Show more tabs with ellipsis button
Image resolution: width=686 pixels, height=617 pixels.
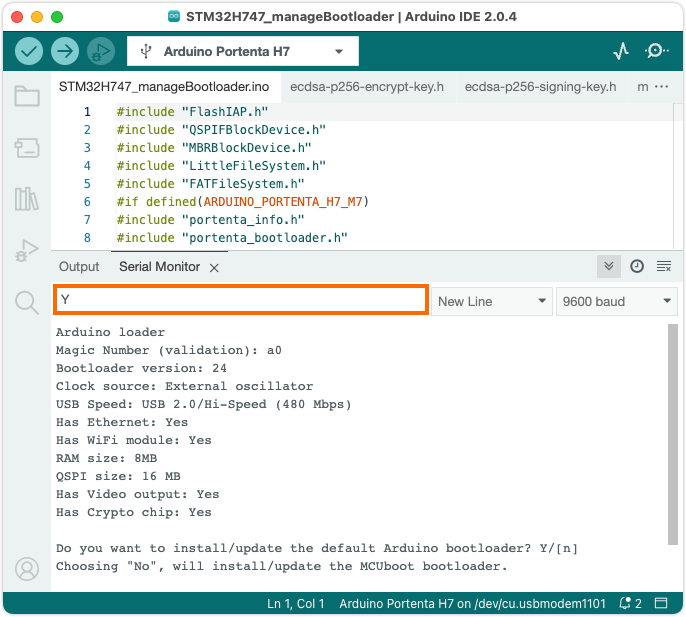661,87
